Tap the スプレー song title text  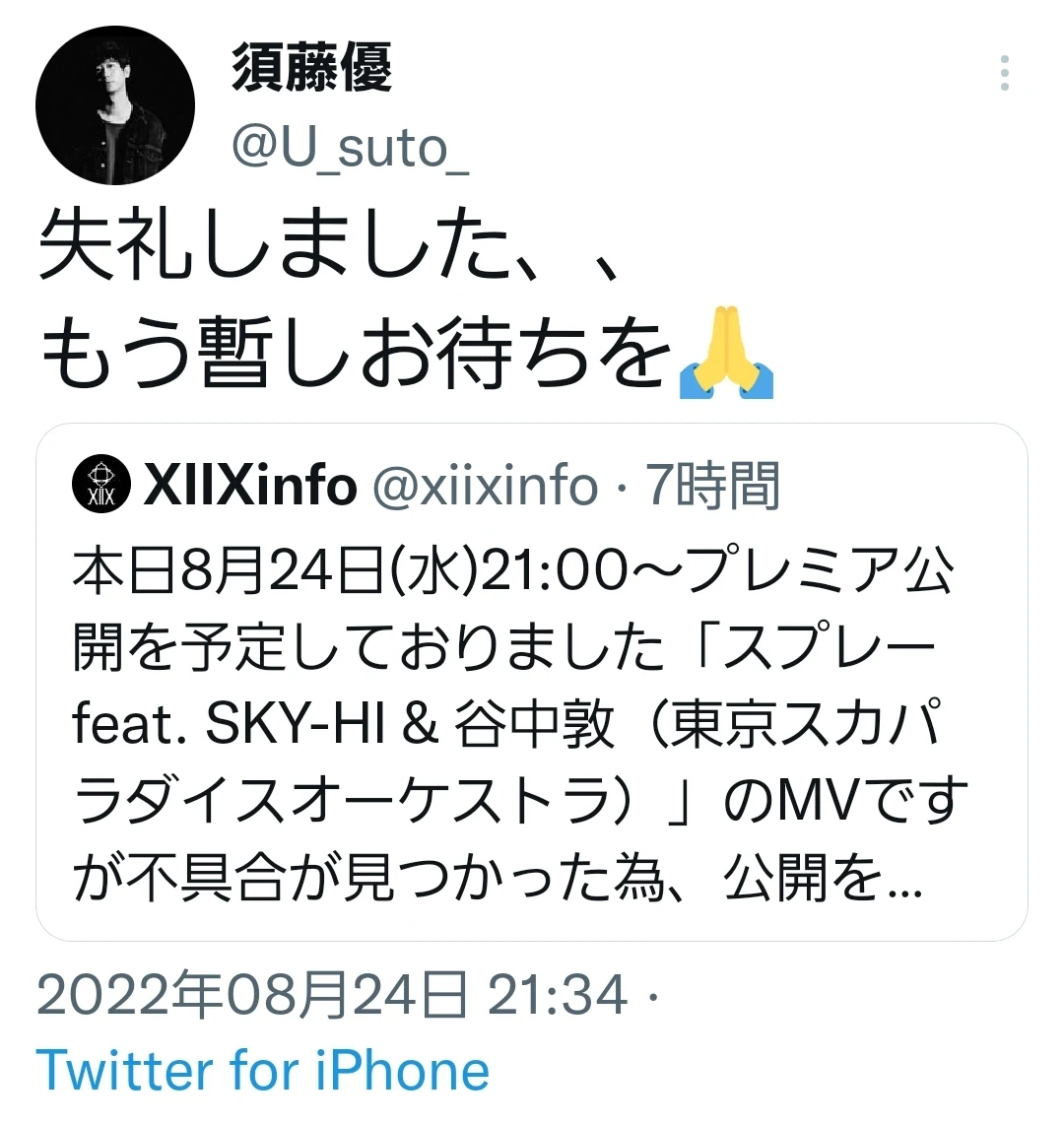(831, 647)
